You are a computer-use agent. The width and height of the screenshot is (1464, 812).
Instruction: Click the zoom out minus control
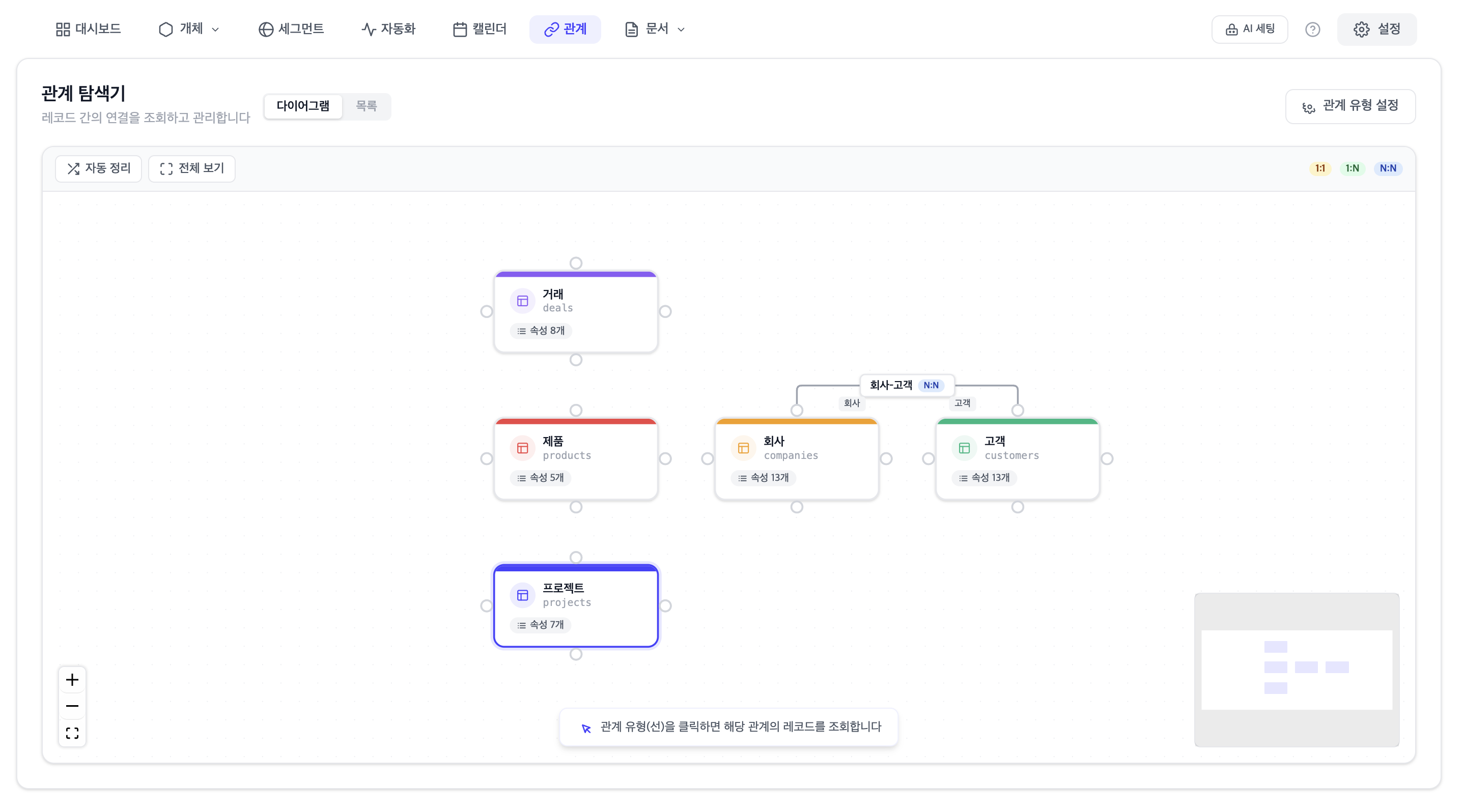tap(72, 706)
